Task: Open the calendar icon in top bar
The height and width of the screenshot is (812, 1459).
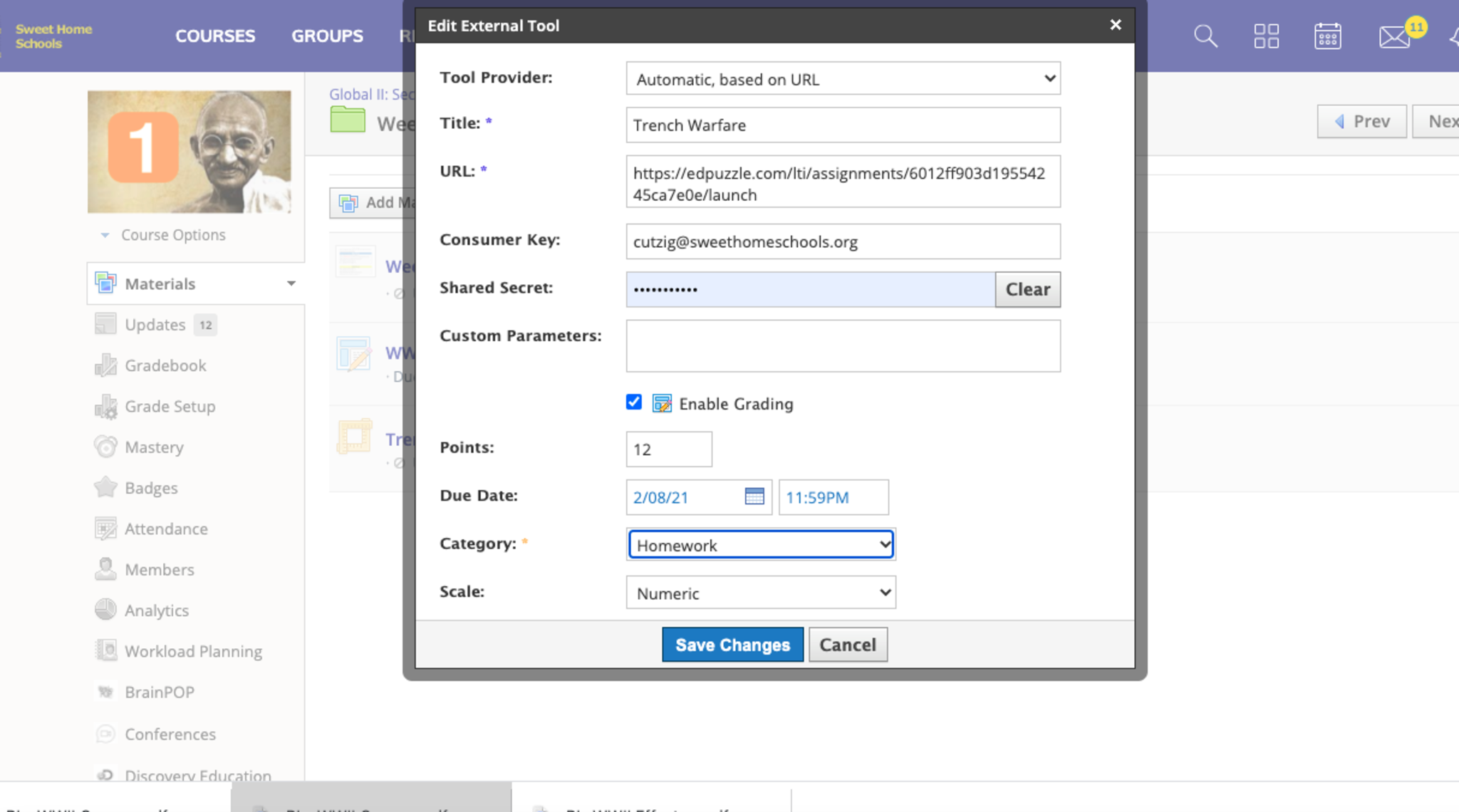Action: tap(1327, 36)
